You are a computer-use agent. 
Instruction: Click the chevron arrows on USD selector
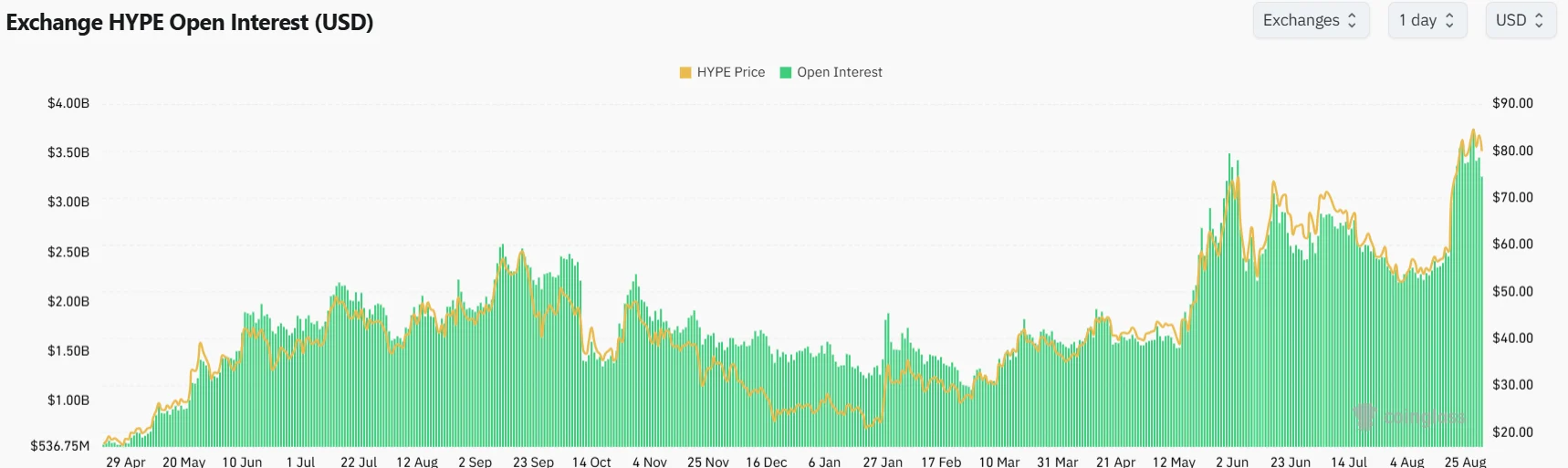(x=1539, y=20)
